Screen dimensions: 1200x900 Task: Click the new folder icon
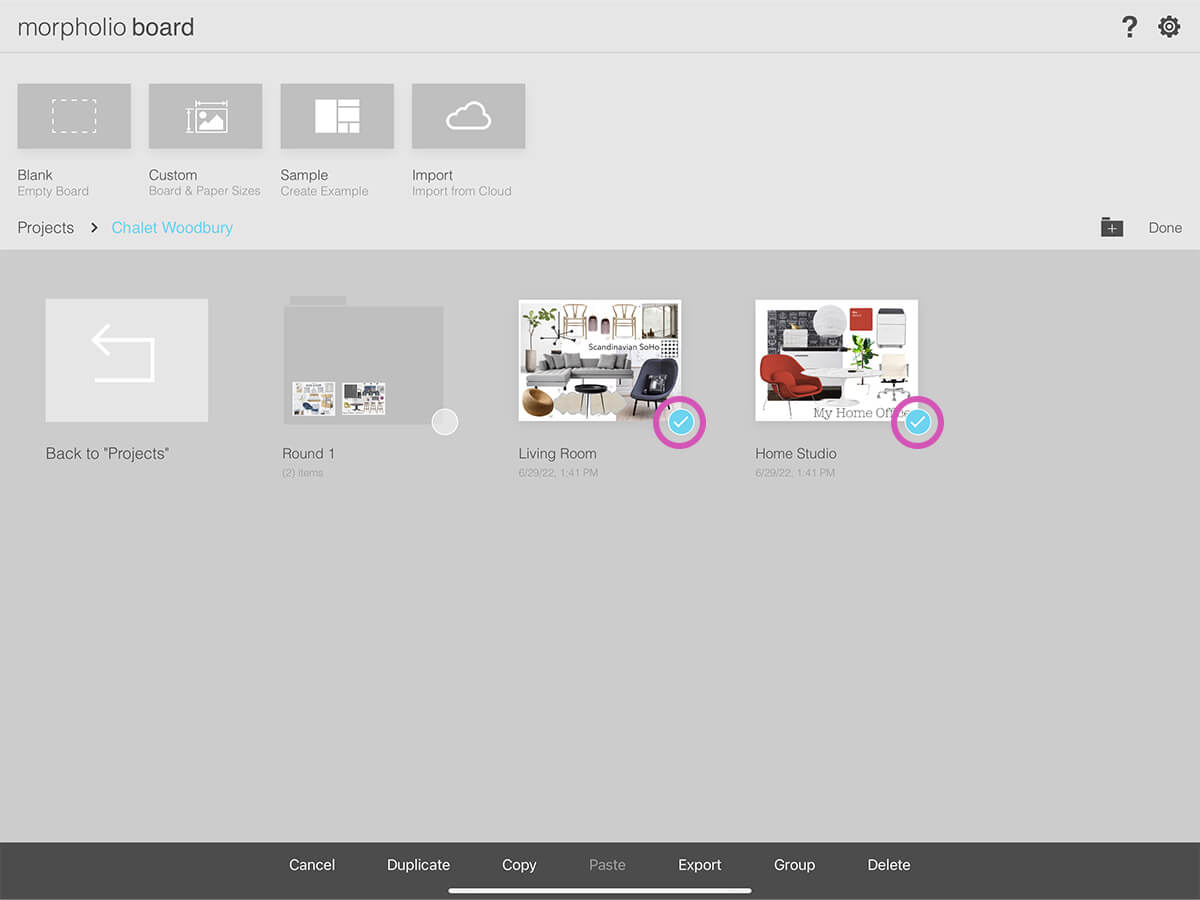click(1112, 228)
